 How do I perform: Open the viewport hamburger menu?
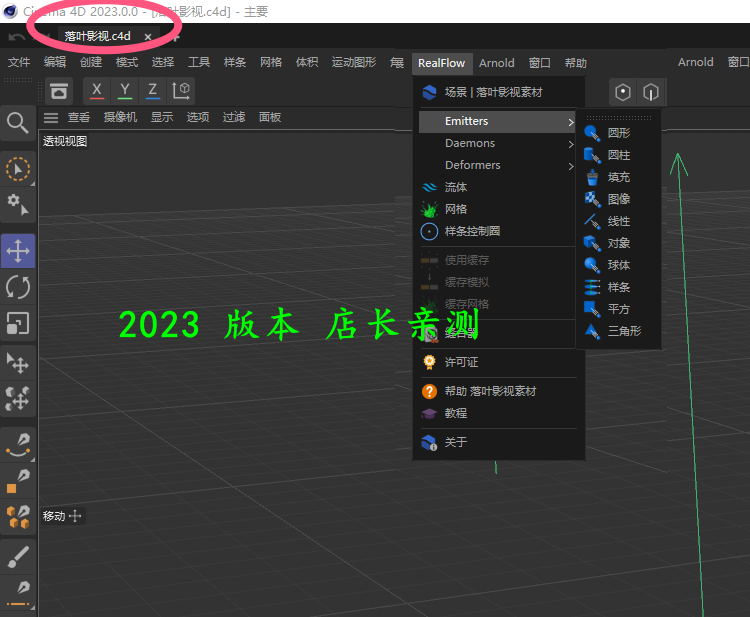(51, 117)
